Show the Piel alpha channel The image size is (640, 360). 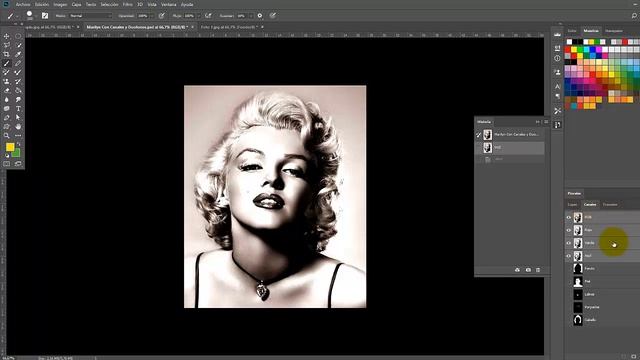click(x=569, y=281)
